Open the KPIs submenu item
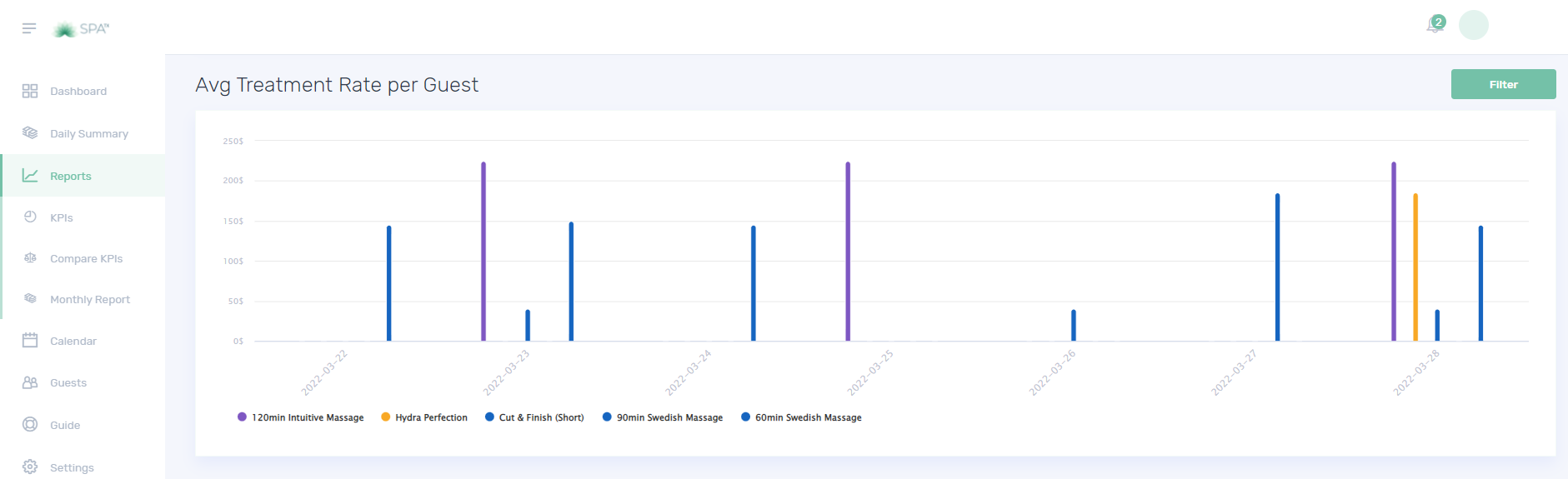The height and width of the screenshot is (479, 1568). (x=62, y=217)
